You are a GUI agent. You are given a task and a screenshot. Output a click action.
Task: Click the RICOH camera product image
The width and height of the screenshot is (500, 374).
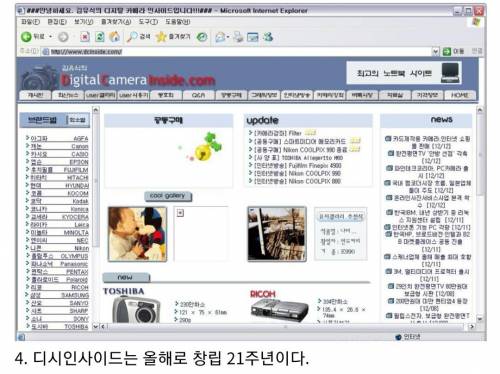279,309
